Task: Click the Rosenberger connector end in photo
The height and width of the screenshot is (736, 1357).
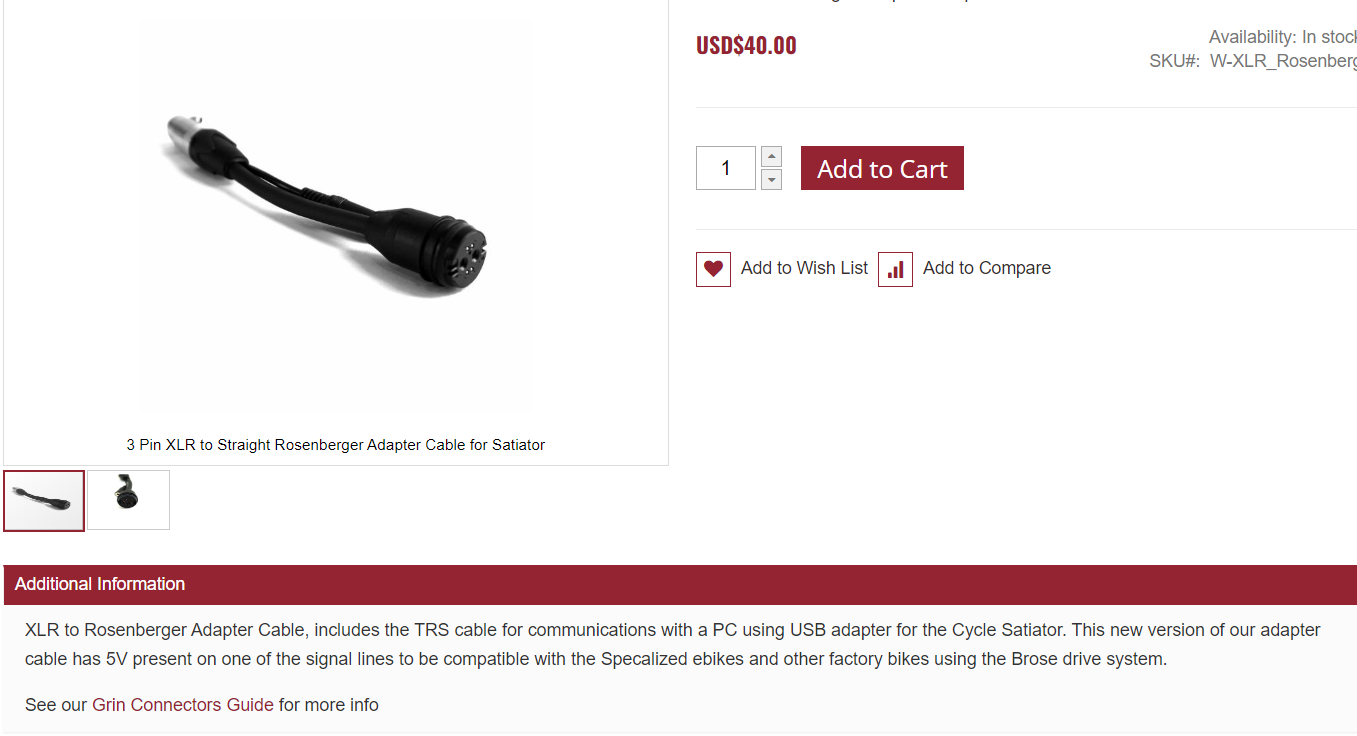Action: coord(440,245)
